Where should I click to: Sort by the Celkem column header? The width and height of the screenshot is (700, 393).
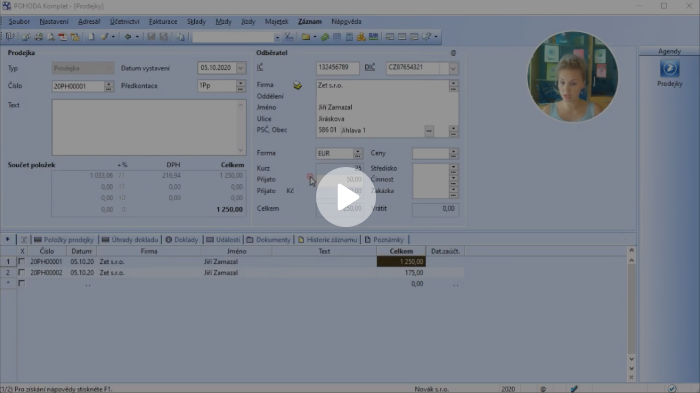[x=401, y=251]
